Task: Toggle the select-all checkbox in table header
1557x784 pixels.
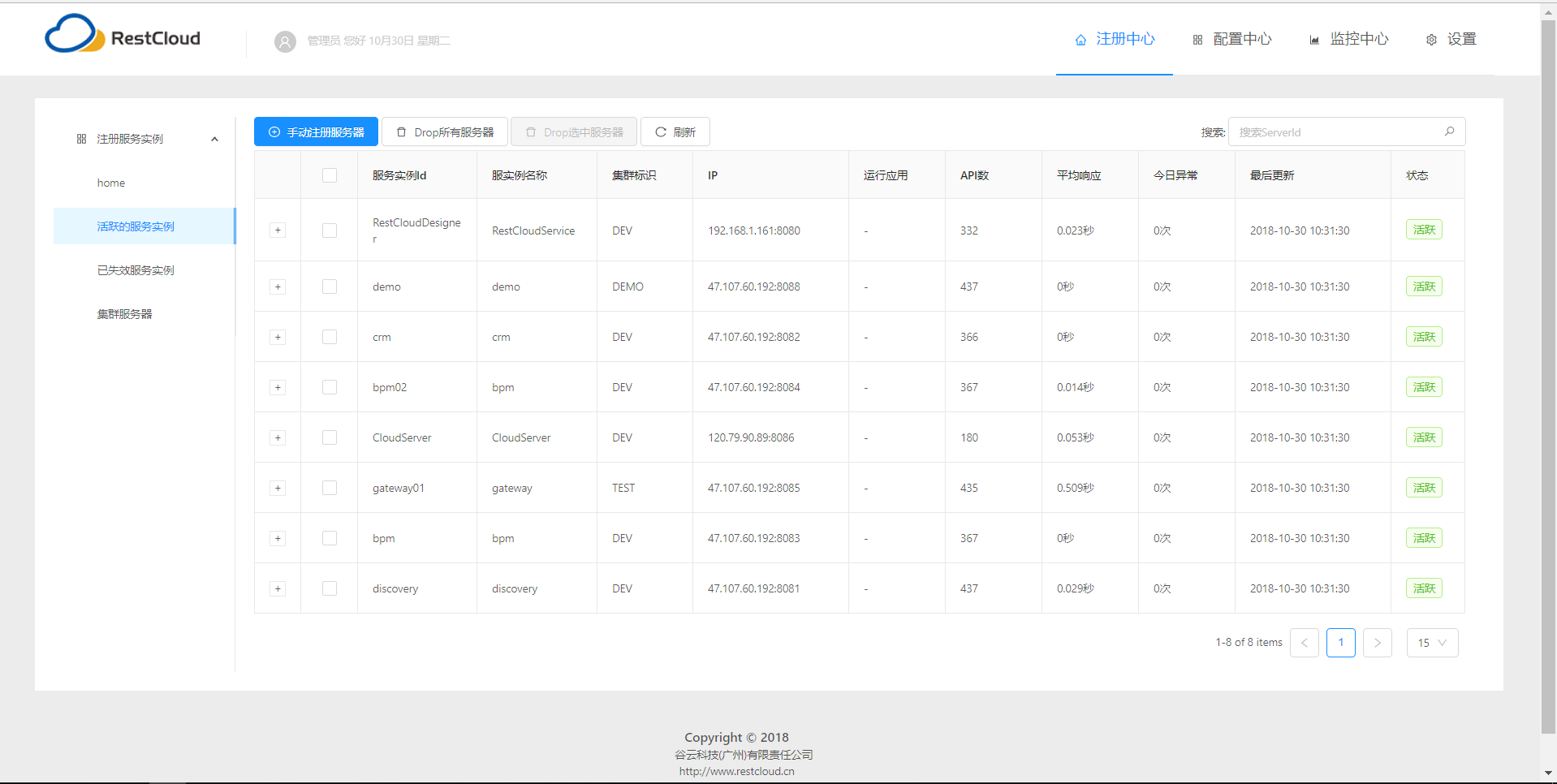Action: coord(330,175)
